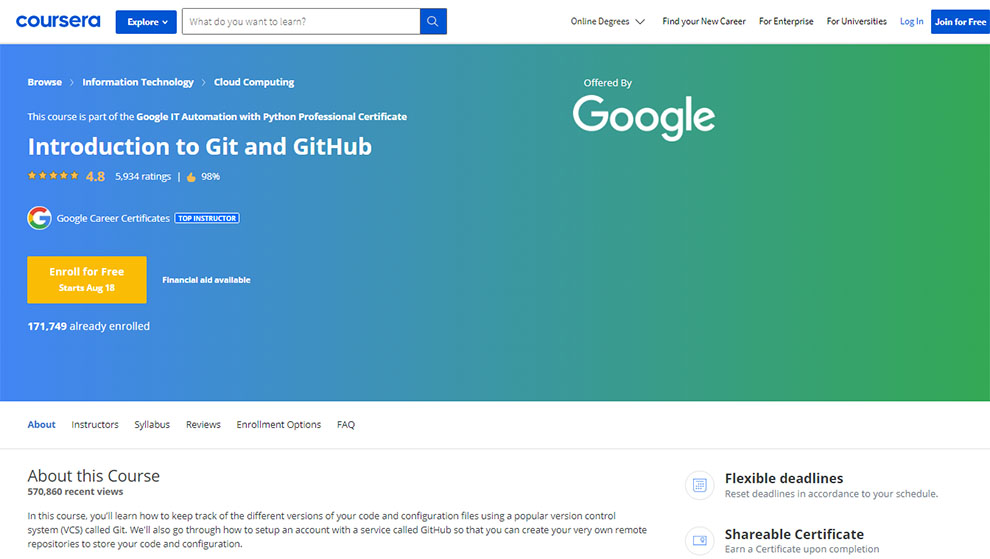Click the 'About this Course' heading
Viewport: 990px width, 559px height.
tap(93, 476)
